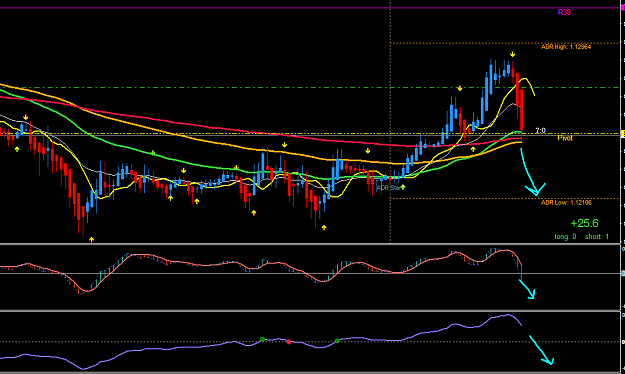Screen dimensions: 625x374
Task: Select the ADR Low: 1.12106 label
Action: (x=566, y=203)
